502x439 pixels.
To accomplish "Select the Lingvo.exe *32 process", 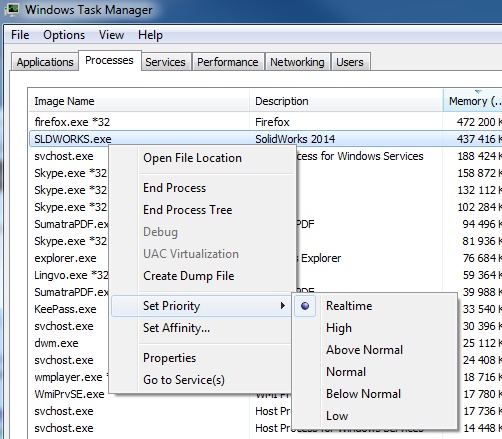I will [71, 275].
